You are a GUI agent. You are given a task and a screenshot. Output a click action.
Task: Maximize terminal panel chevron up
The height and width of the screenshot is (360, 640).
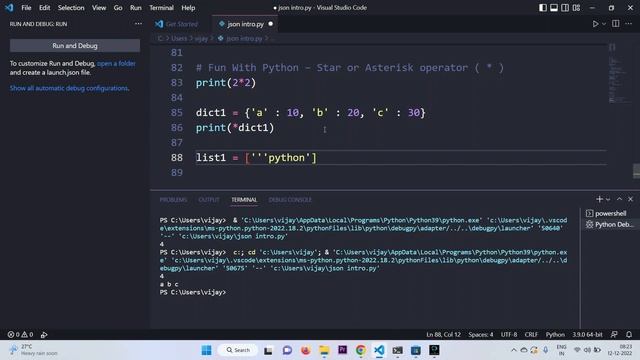click(x=619, y=199)
